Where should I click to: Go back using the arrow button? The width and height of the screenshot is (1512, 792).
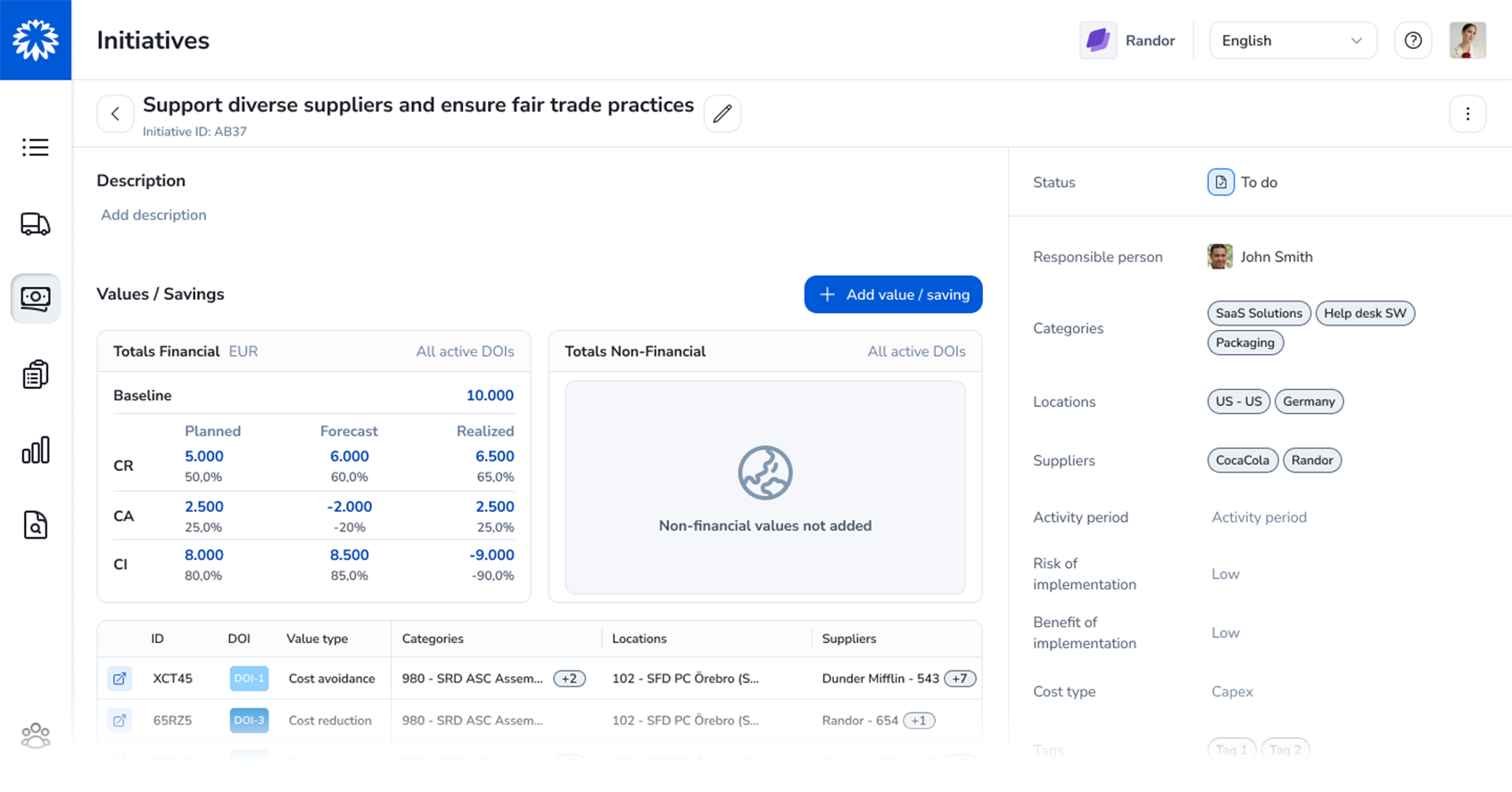(115, 113)
